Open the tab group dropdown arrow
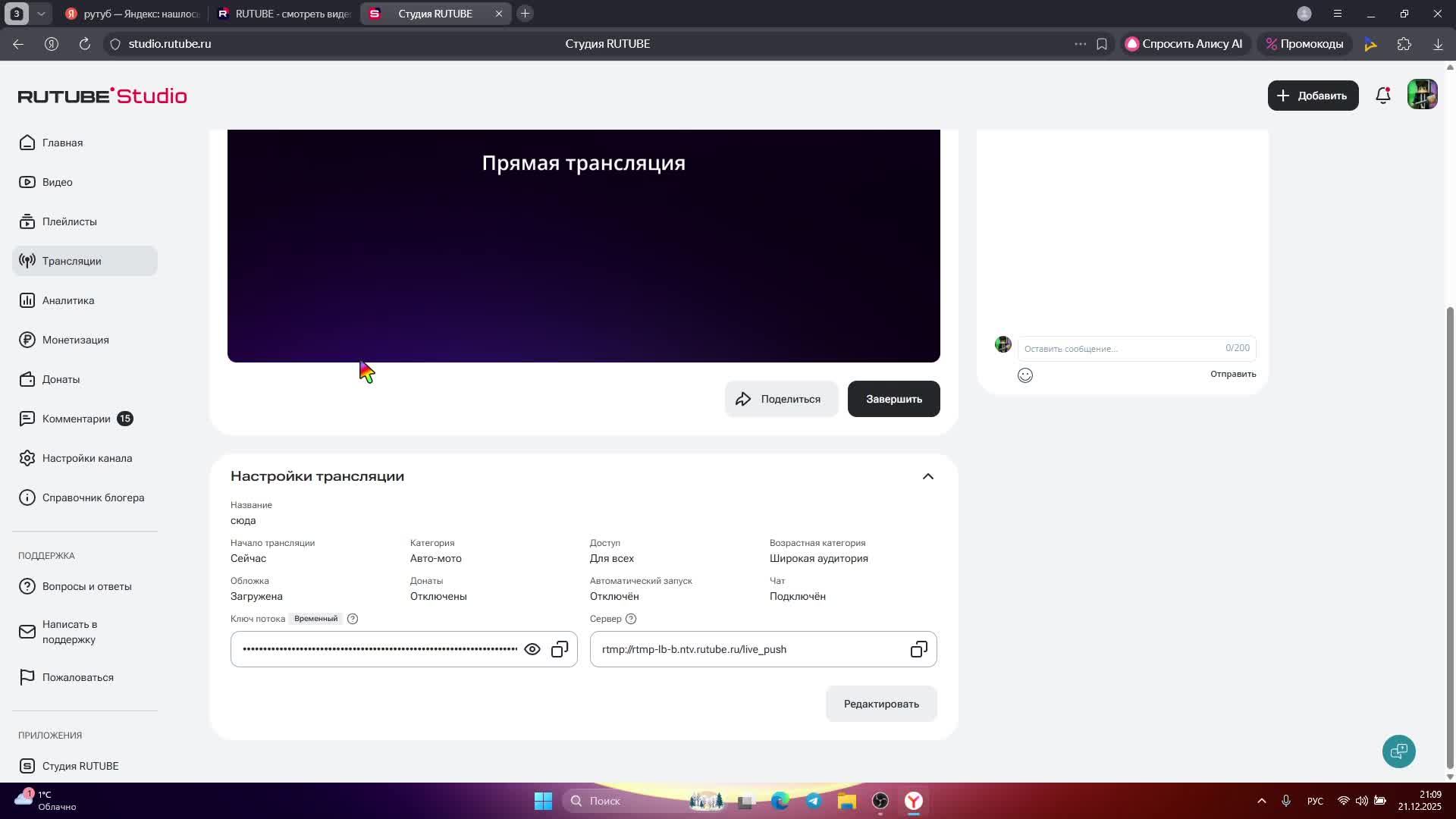The image size is (1456, 819). tap(41, 14)
